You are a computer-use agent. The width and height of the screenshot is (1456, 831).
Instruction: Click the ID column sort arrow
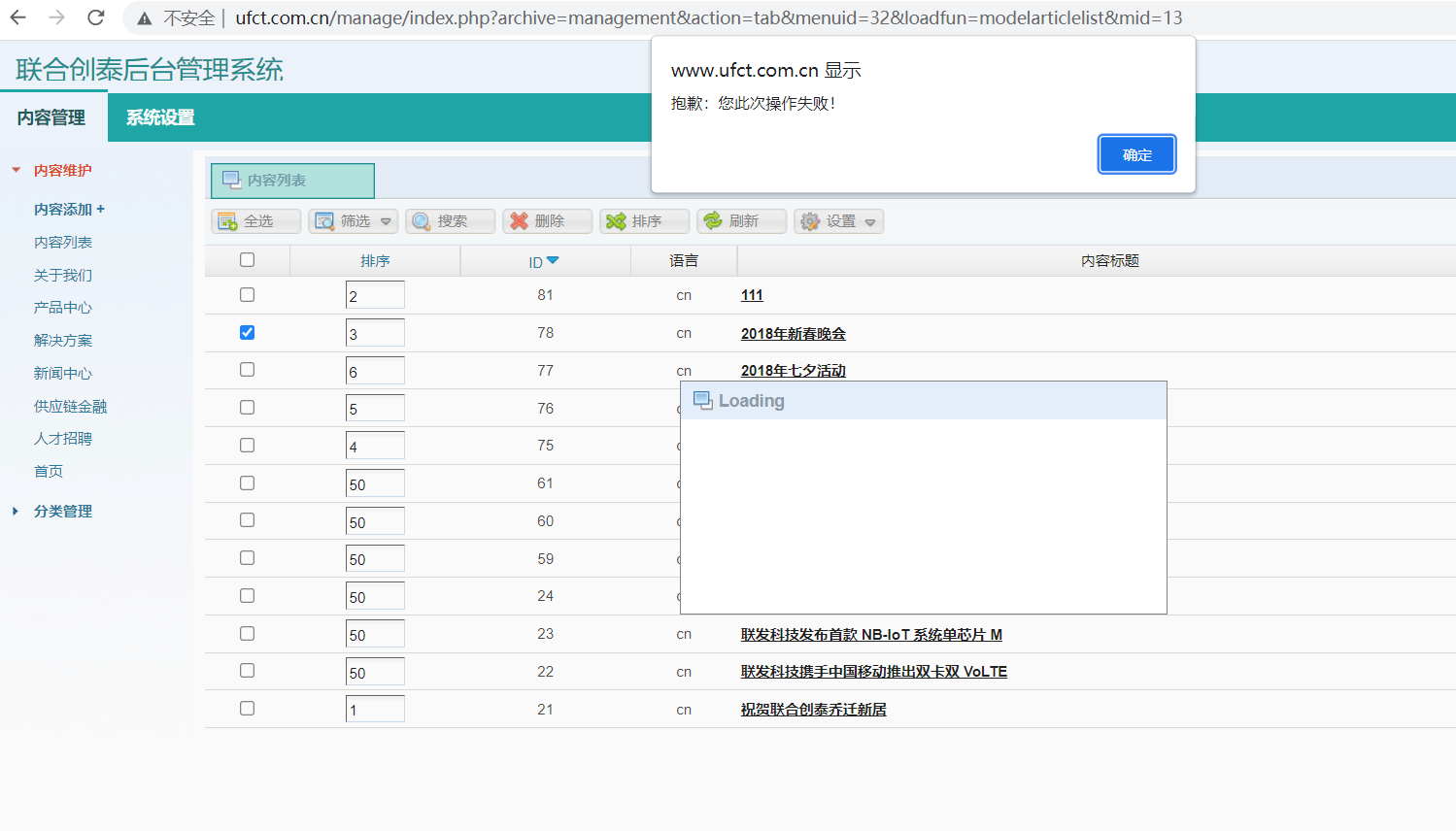point(552,260)
